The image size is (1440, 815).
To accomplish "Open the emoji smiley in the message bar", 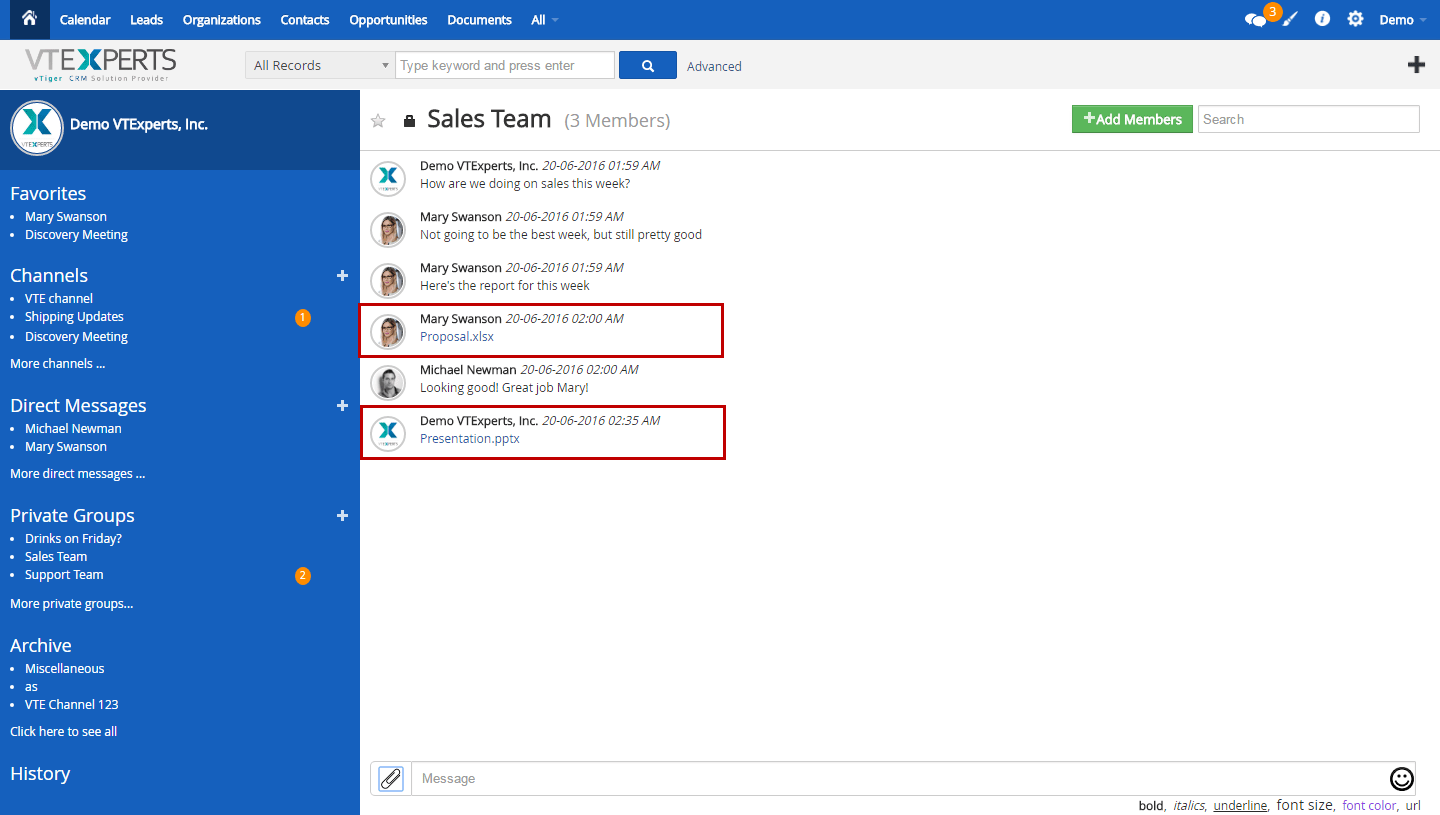I will tap(1401, 778).
